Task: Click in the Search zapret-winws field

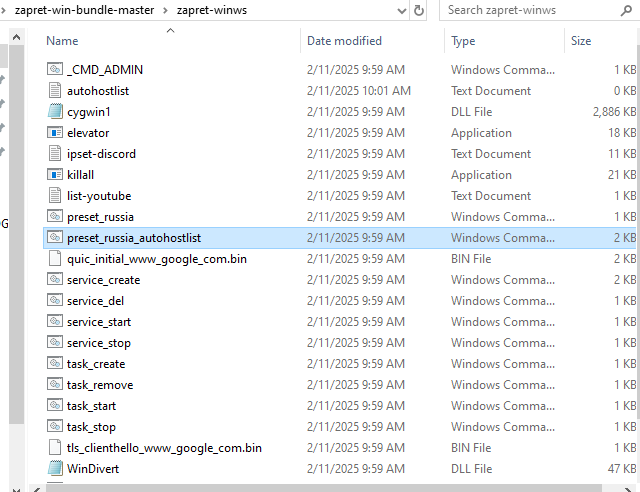Action: pyautogui.click(x=531, y=10)
